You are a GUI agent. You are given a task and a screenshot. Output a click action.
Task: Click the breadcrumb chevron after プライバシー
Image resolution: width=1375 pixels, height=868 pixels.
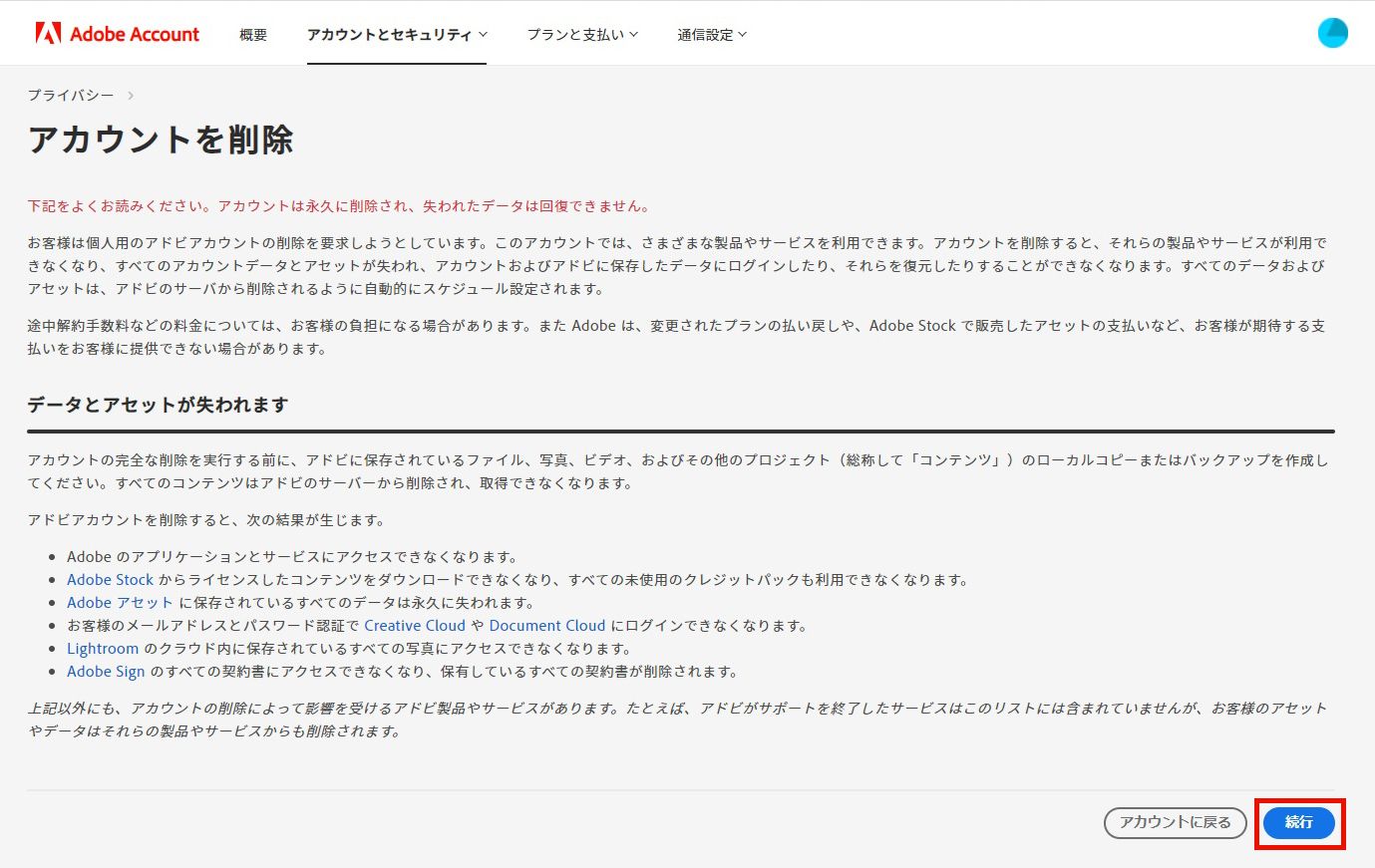[x=131, y=96]
